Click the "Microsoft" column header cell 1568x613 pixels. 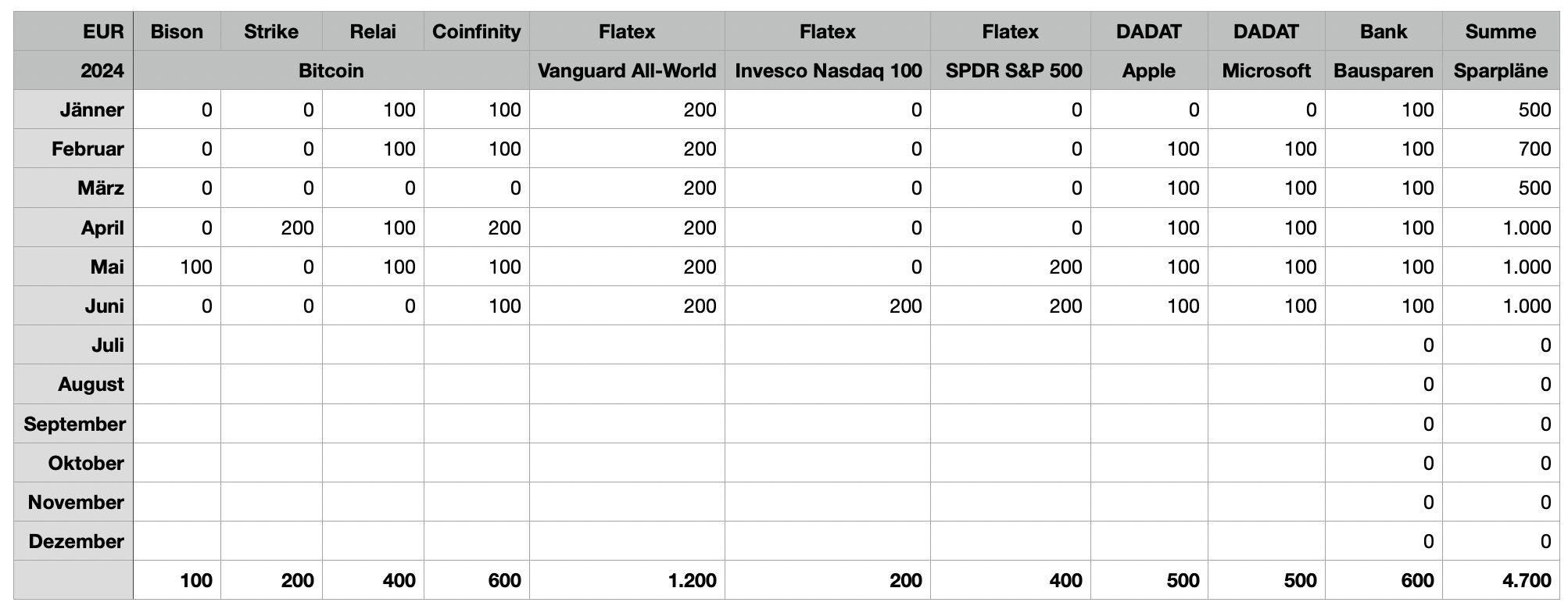[x=1265, y=70]
